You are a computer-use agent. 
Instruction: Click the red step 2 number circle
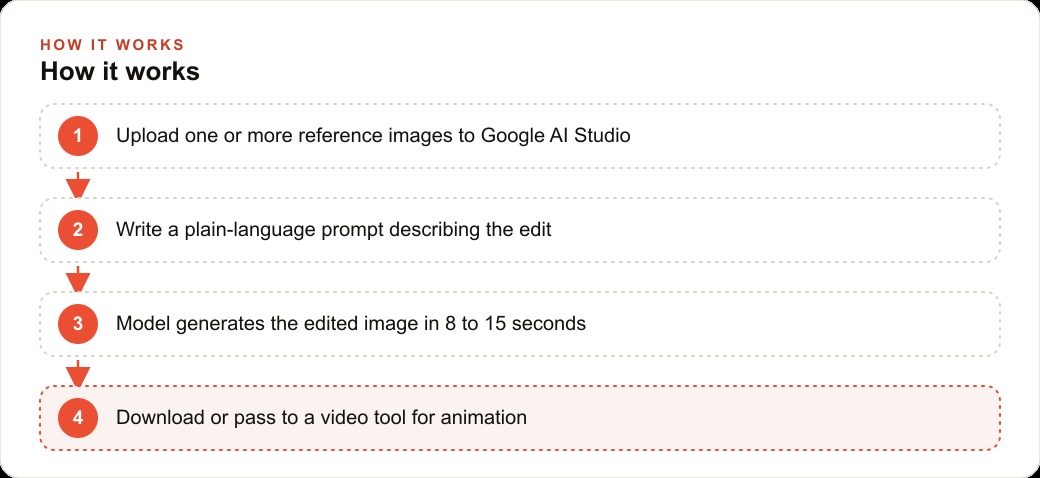[78, 230]
